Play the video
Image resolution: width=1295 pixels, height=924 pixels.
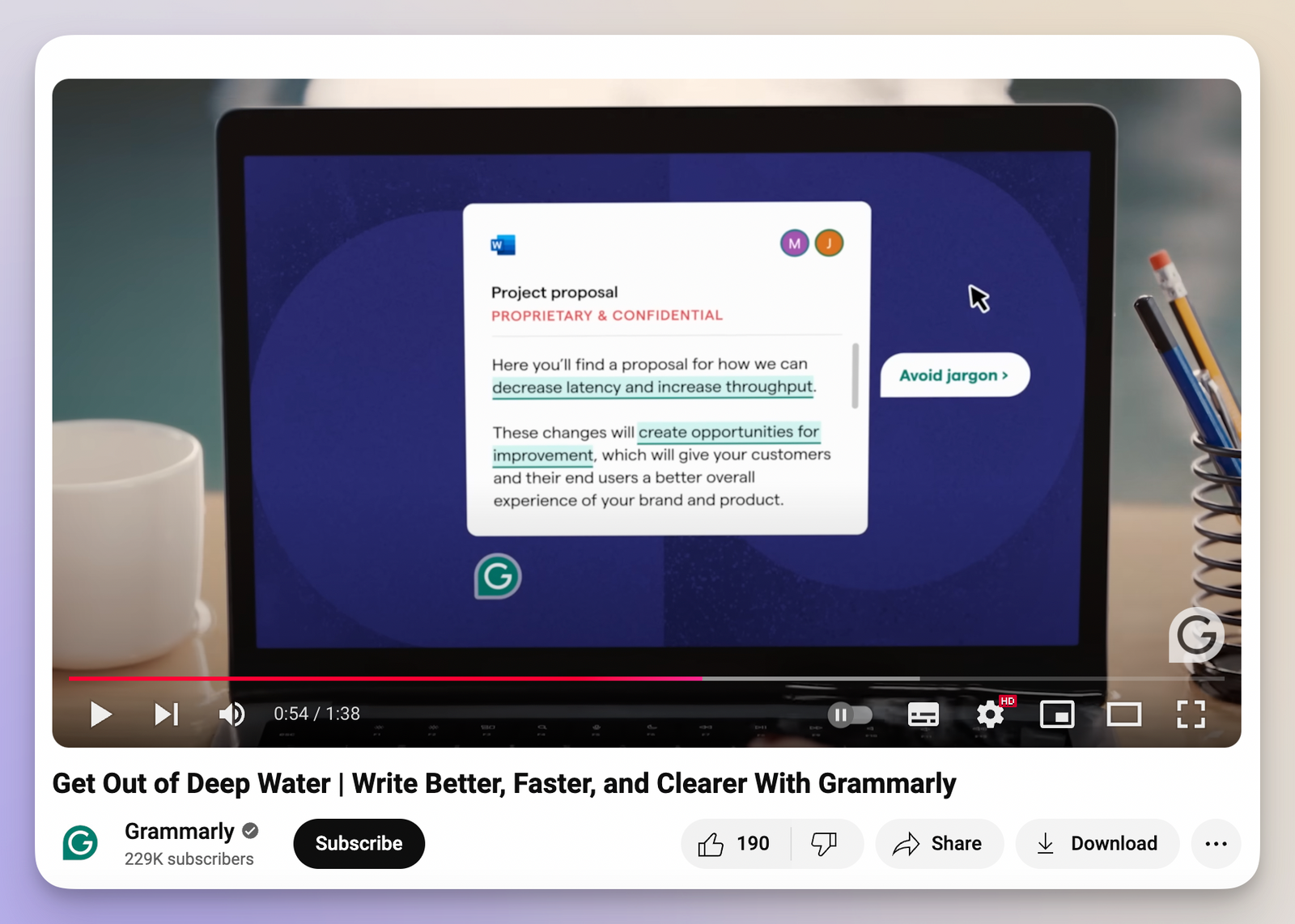tap(101, 714)
